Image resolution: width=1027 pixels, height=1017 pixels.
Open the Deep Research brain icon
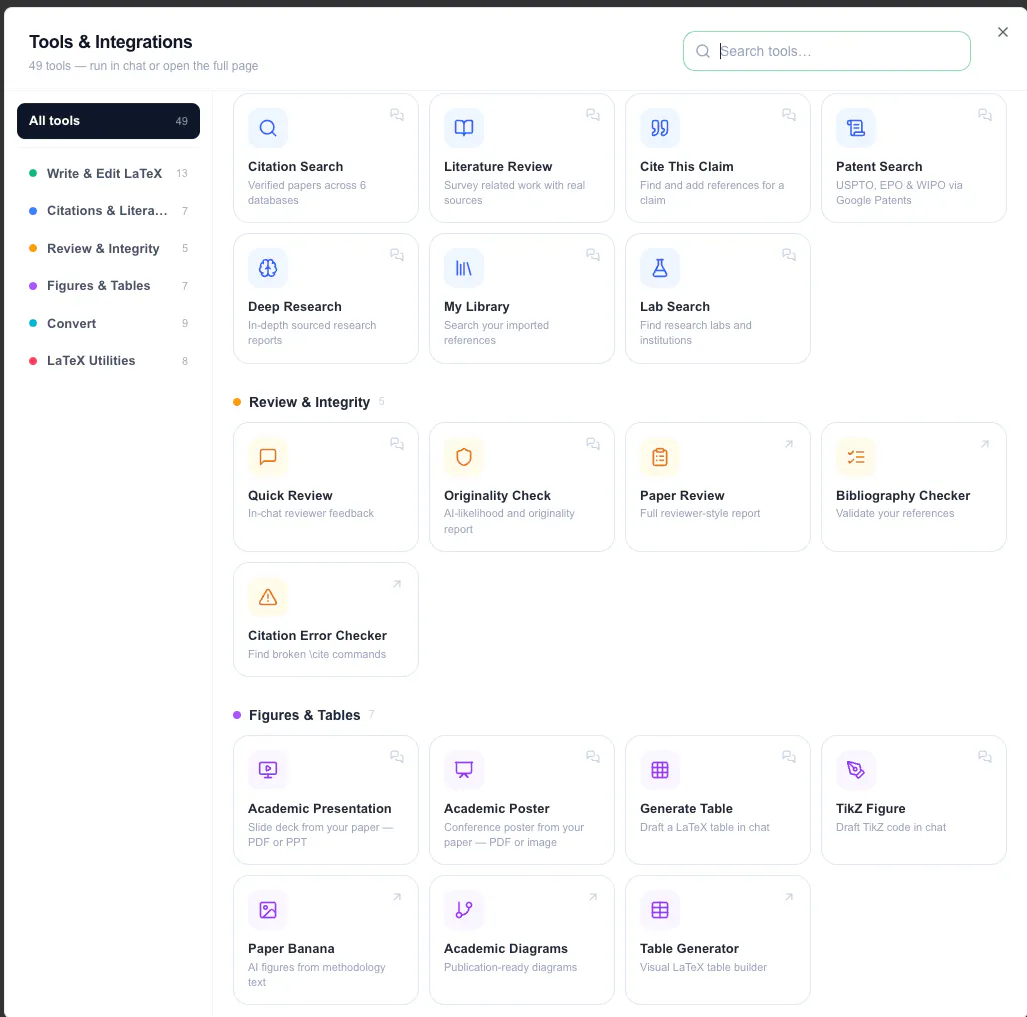click(267, 268)
